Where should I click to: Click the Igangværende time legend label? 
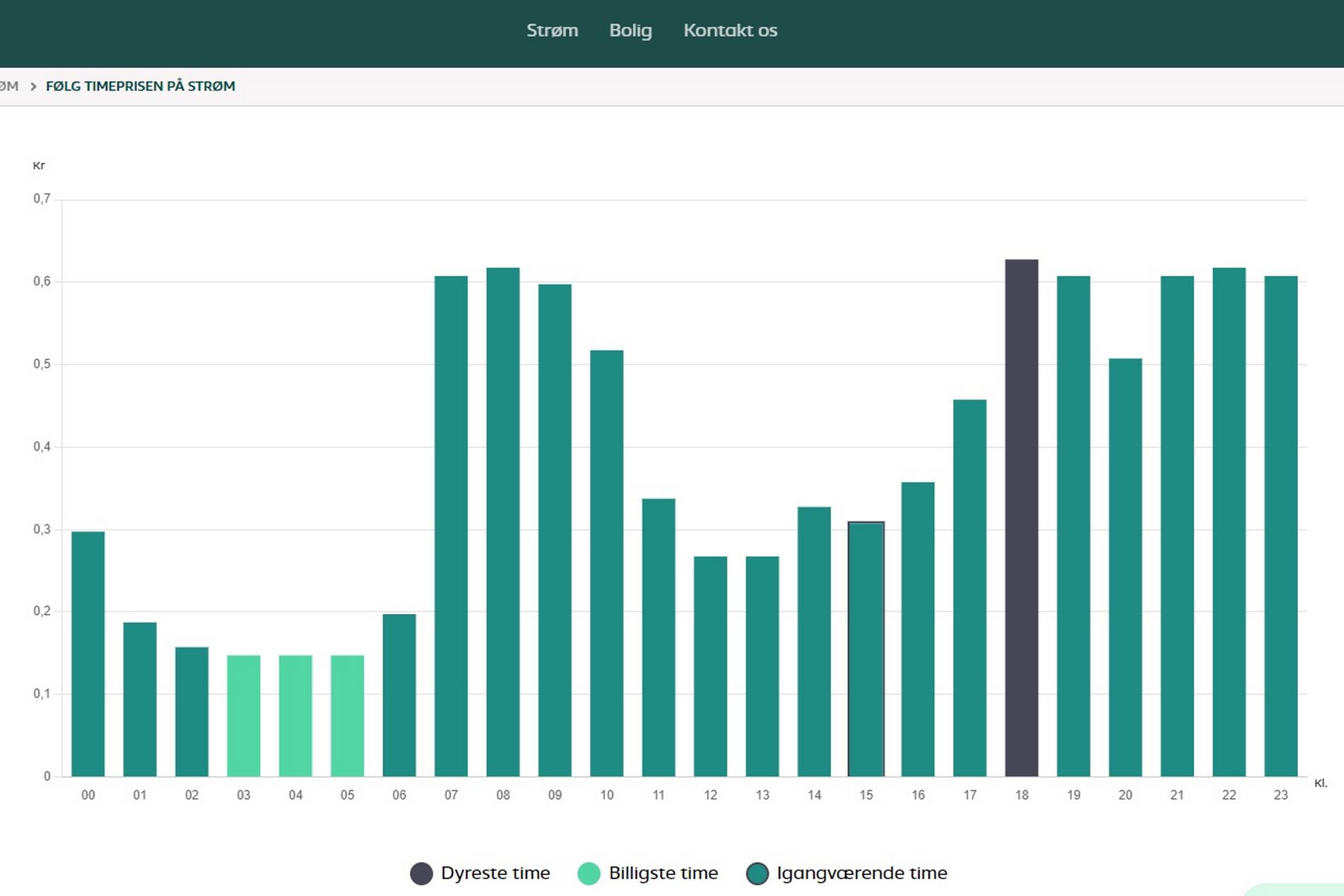[861, 873]
